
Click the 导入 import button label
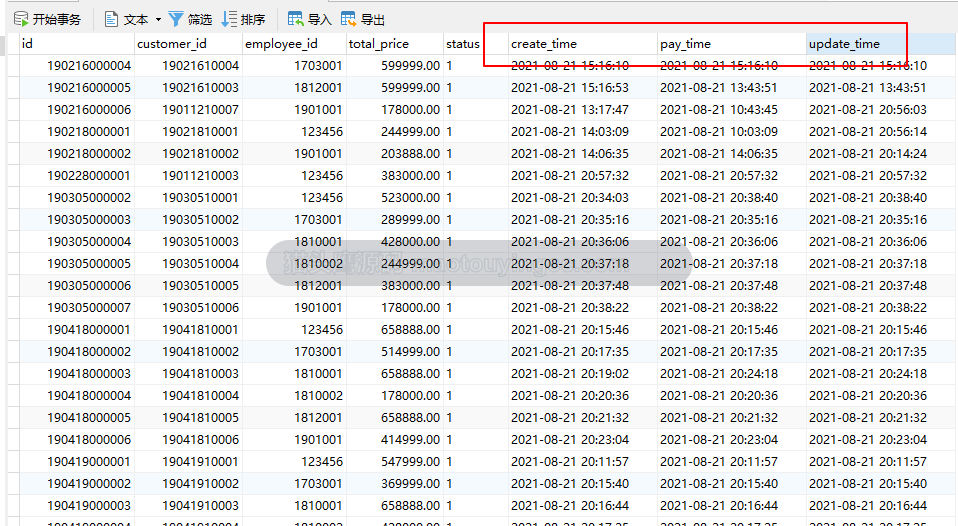pyautogui.click(x=320, y=20)
